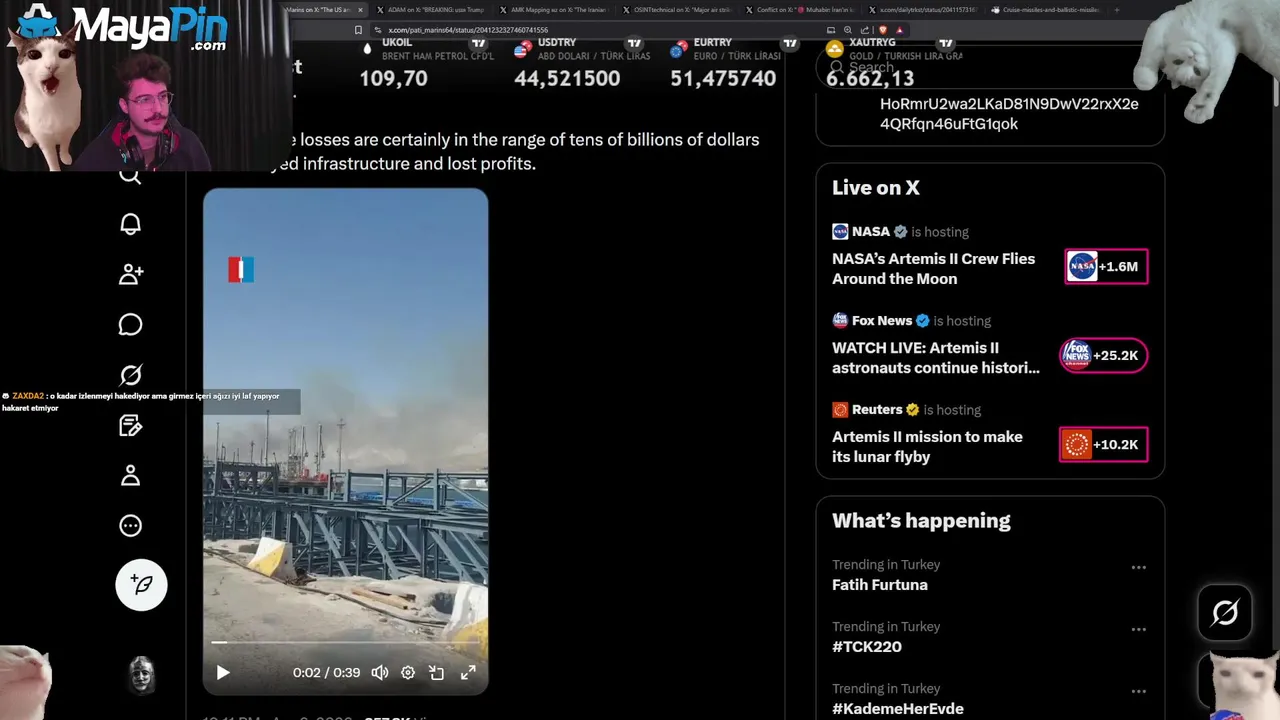The width and height of the screenshot is (1280, 720).
Task: Click the Fox News +25.2K listeners badge
Action: click(x=1103, y=355)
